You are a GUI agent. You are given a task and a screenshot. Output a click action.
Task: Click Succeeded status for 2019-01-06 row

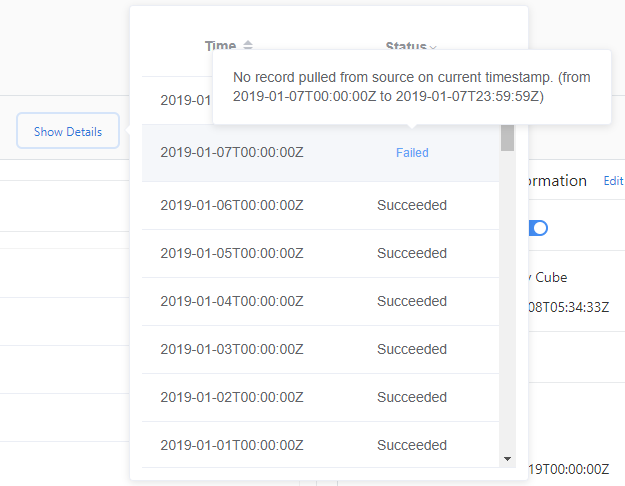point(412,206)
